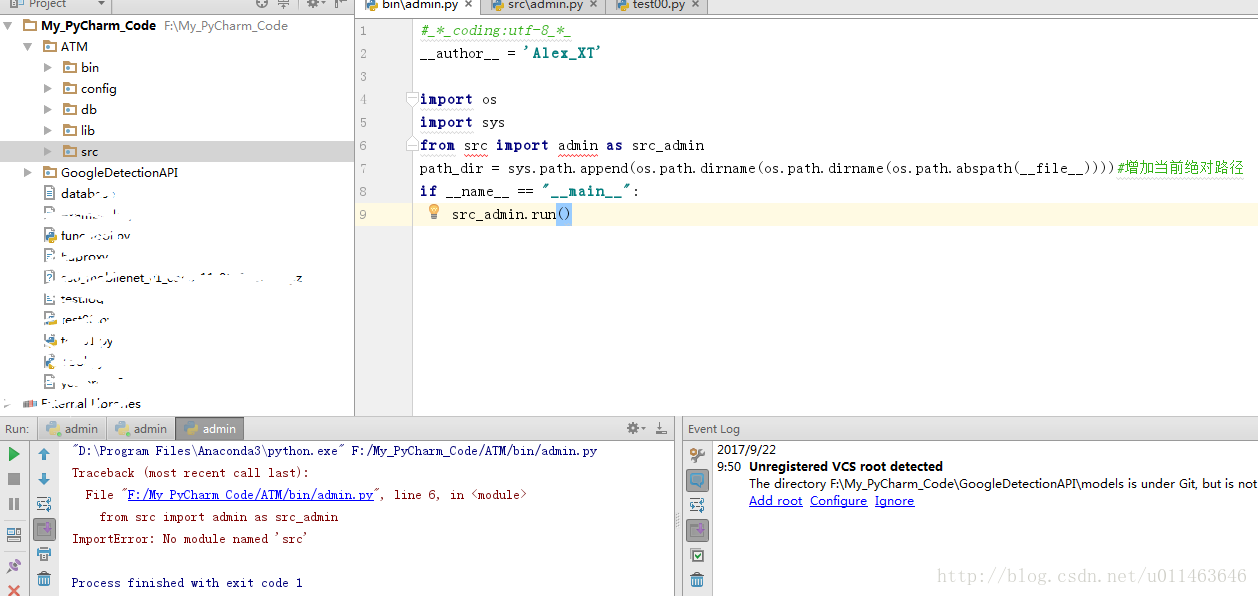Close the src\admin.py tab
1258x596 pixels.
(594, 5)
